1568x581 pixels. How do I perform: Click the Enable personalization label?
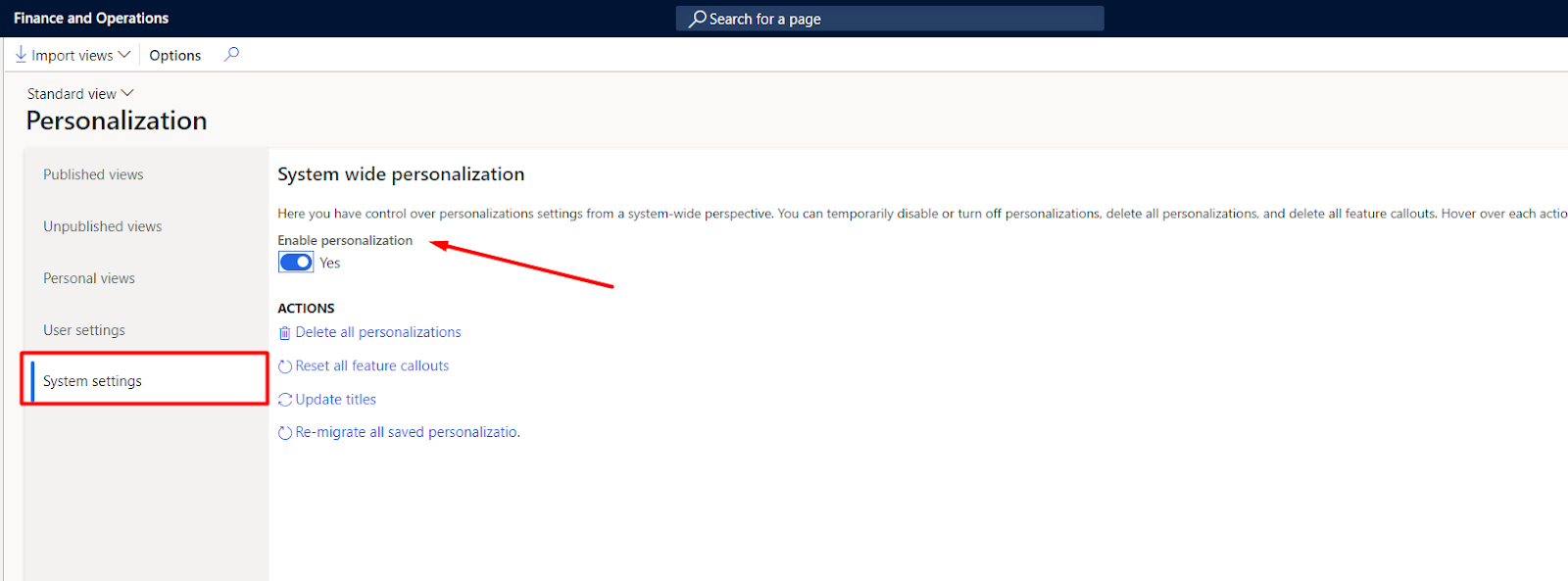(x=345, y=240)
